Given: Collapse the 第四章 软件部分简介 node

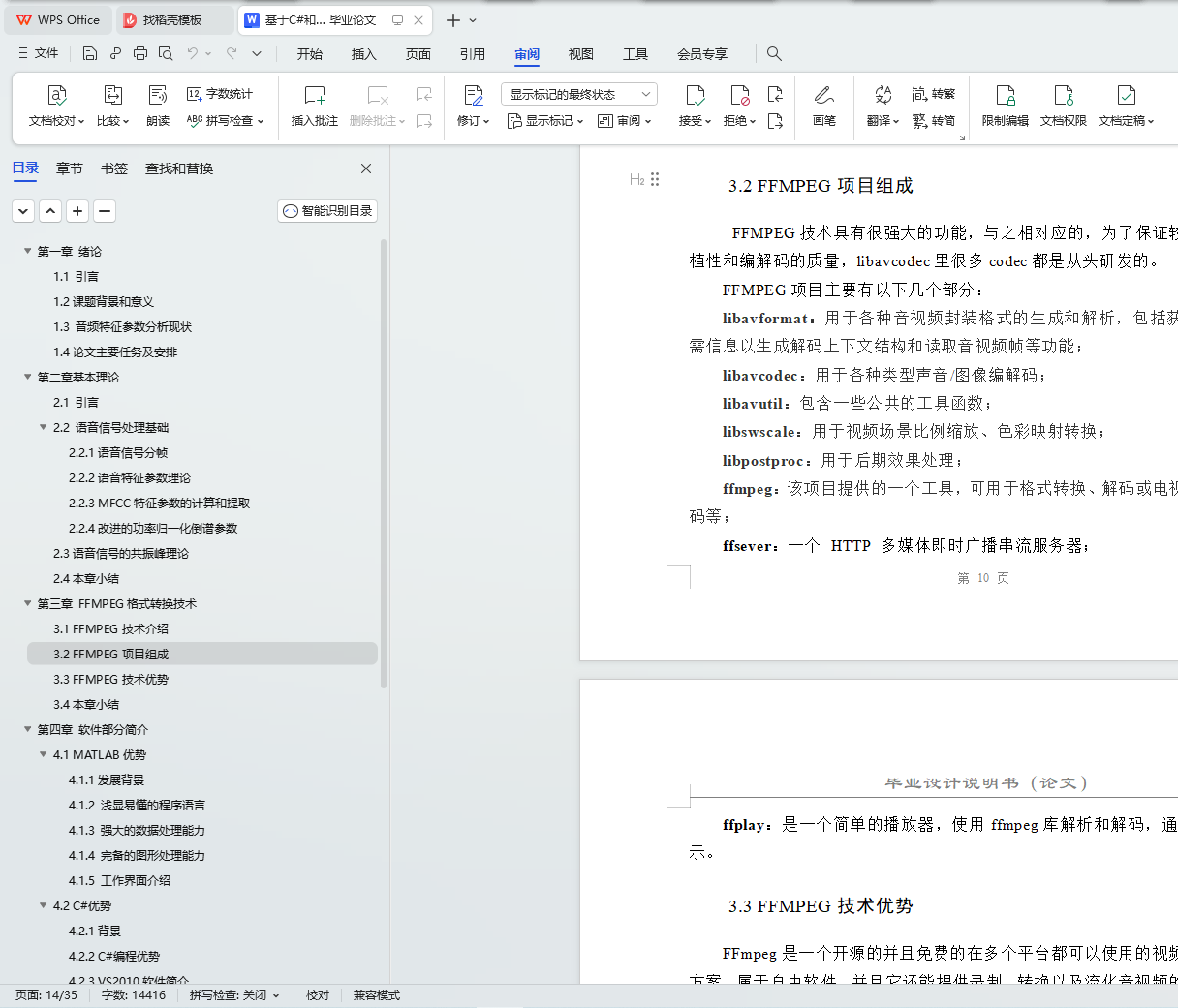Looking at the screenshot, I should [x=28, y=729].
